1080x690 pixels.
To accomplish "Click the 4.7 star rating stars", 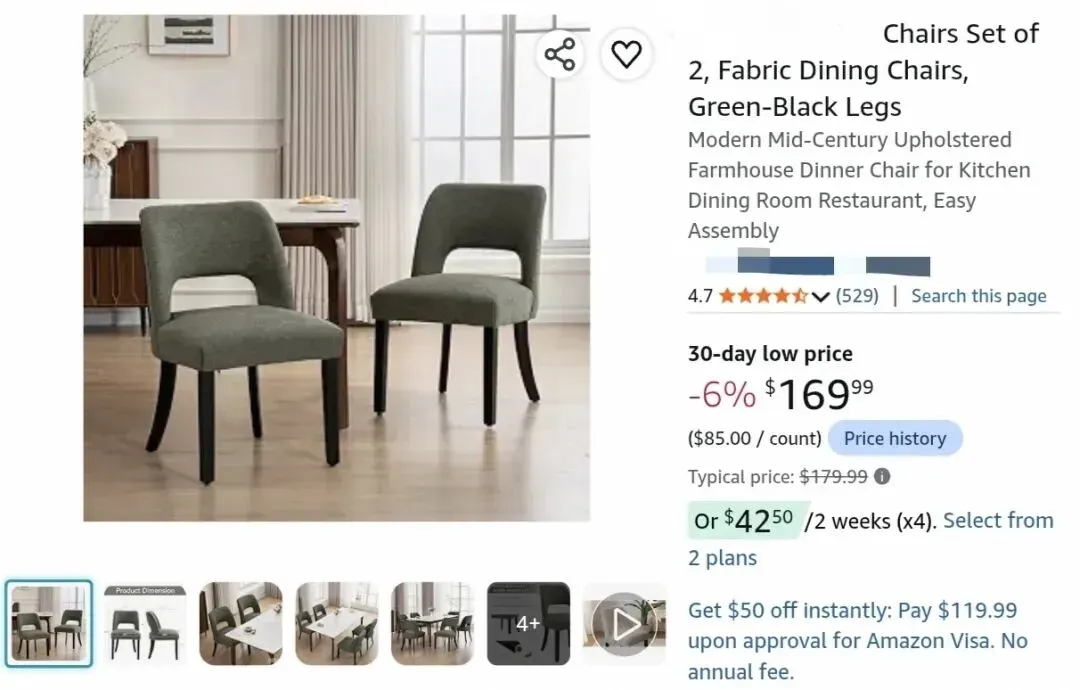I will click(763, 296).
